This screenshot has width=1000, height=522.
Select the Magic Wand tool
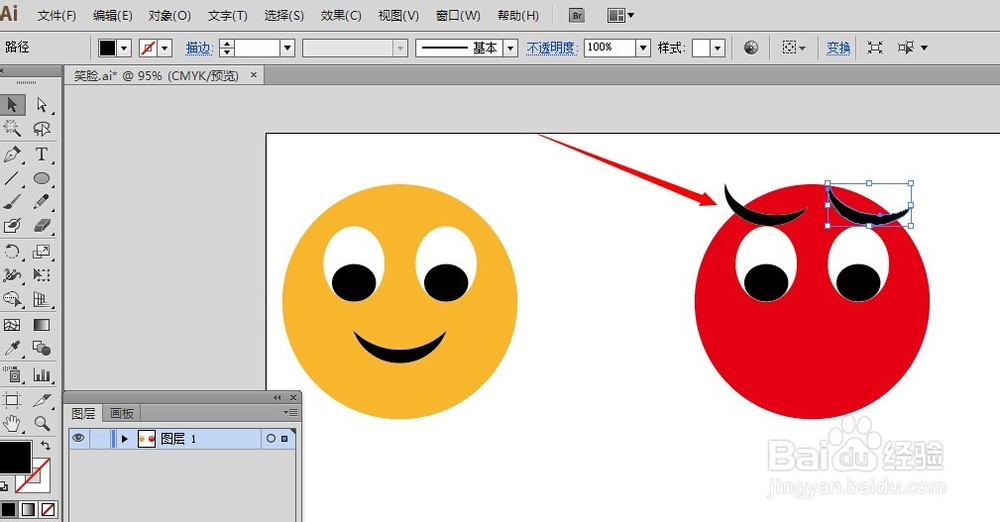tap(12, 129)
